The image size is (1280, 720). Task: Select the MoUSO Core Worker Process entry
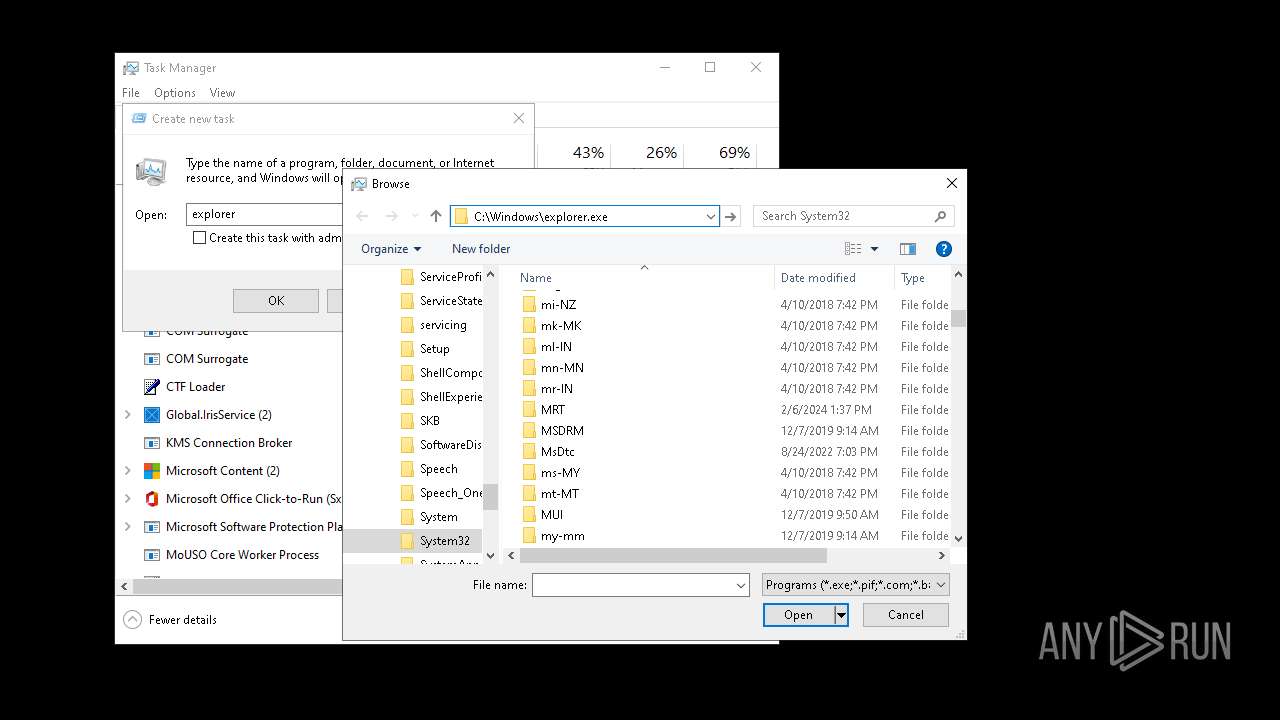[x=242, y=555]
